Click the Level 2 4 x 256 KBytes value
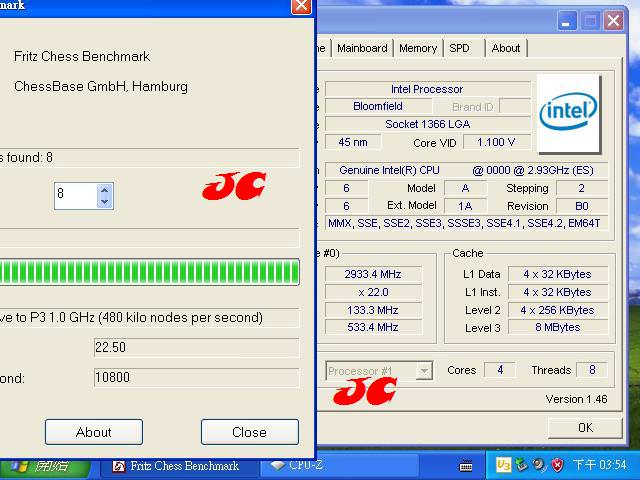The height and width of the screenshot is (480, 640). tap(558, 310)
